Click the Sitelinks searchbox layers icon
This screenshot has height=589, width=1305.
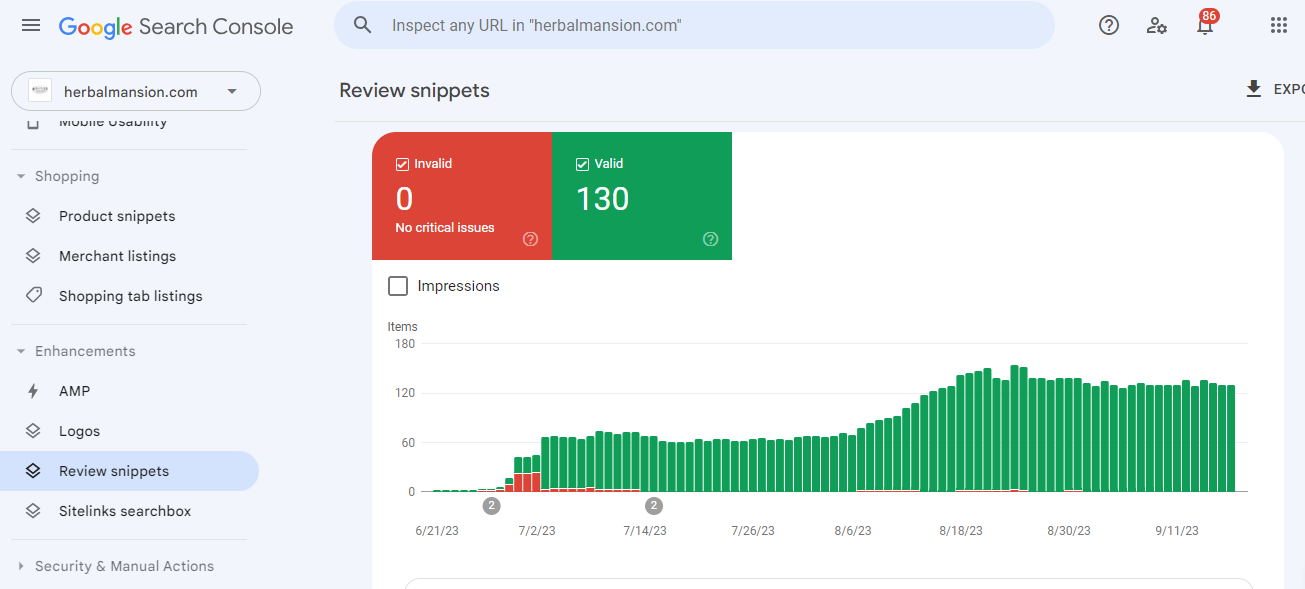click(x=33, y=511)
